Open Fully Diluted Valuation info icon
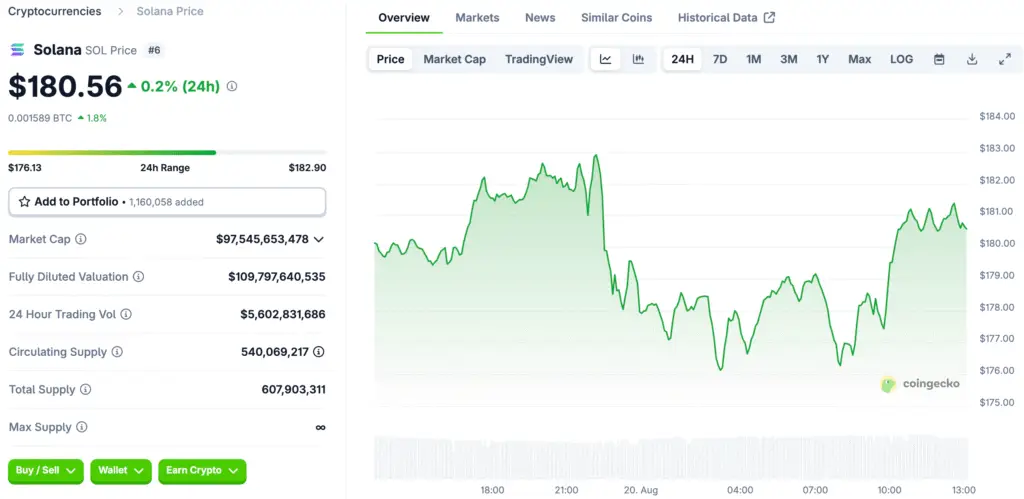1024x499 pixels. pos(138,277)
